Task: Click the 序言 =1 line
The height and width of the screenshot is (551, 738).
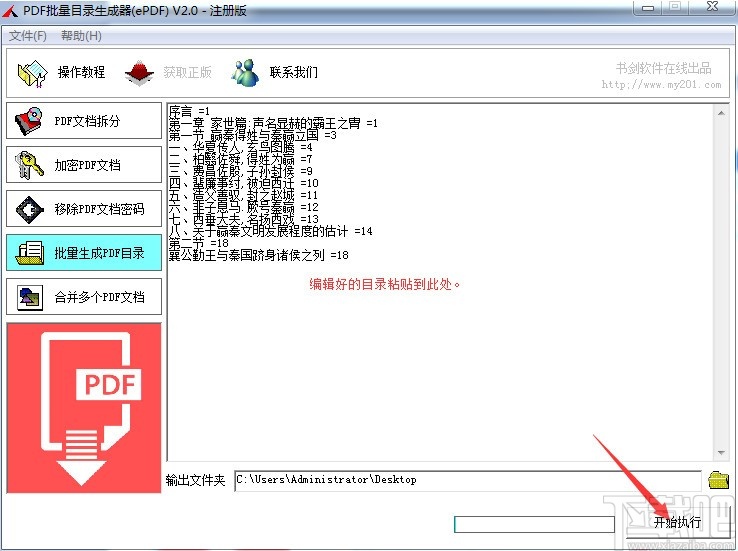Action: [x=189, y=112]
